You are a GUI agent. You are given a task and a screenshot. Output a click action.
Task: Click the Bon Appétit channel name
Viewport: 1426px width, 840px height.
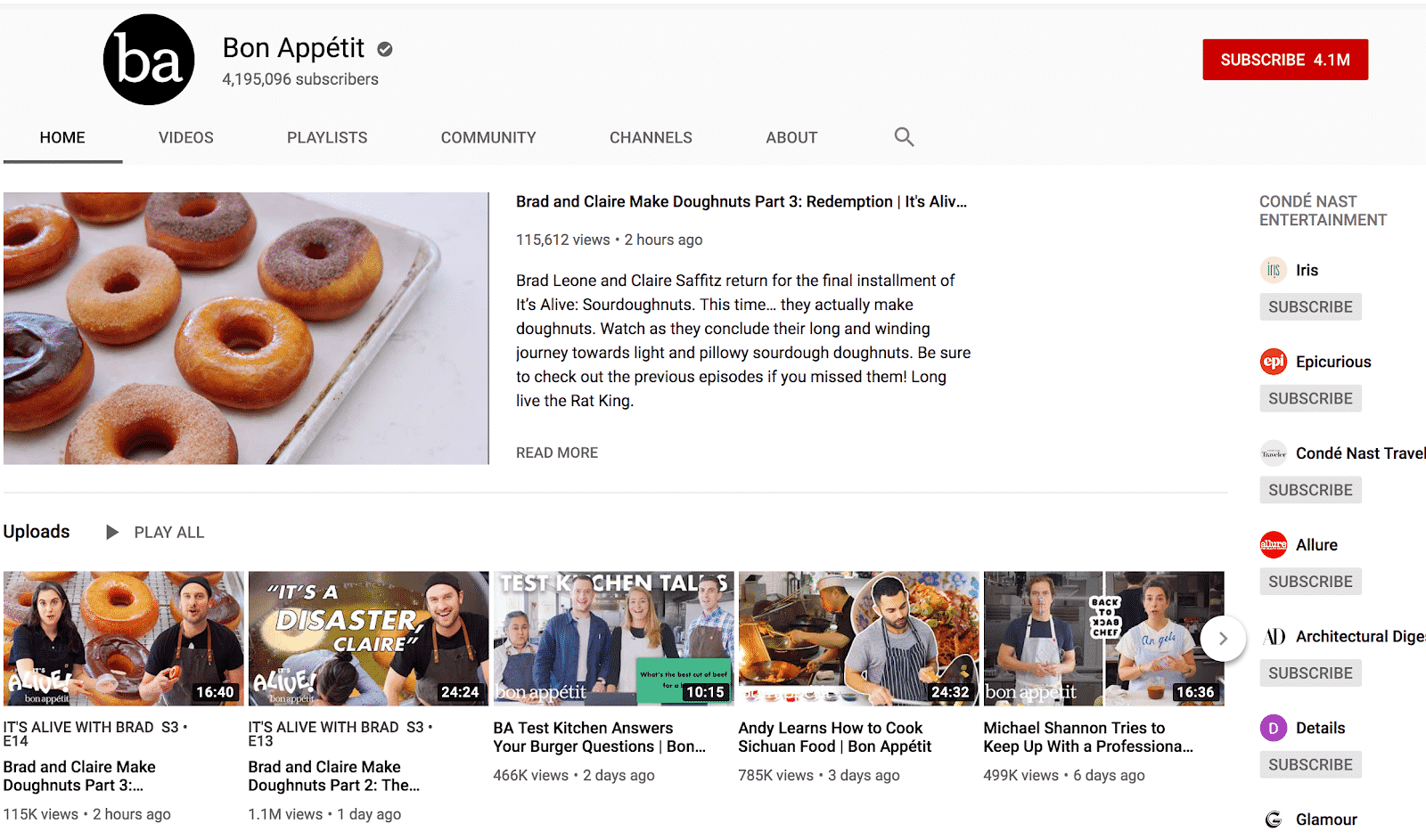click(x=293, y=47)
